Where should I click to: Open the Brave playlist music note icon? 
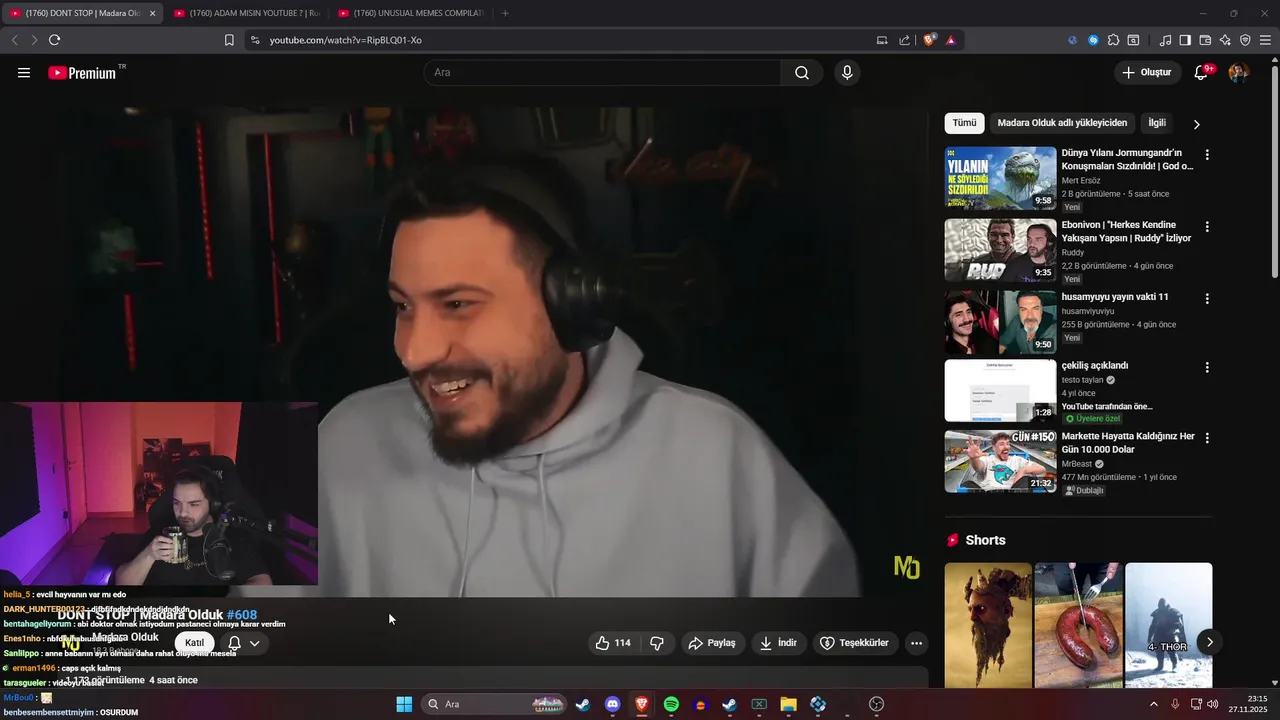point(1165,40)
